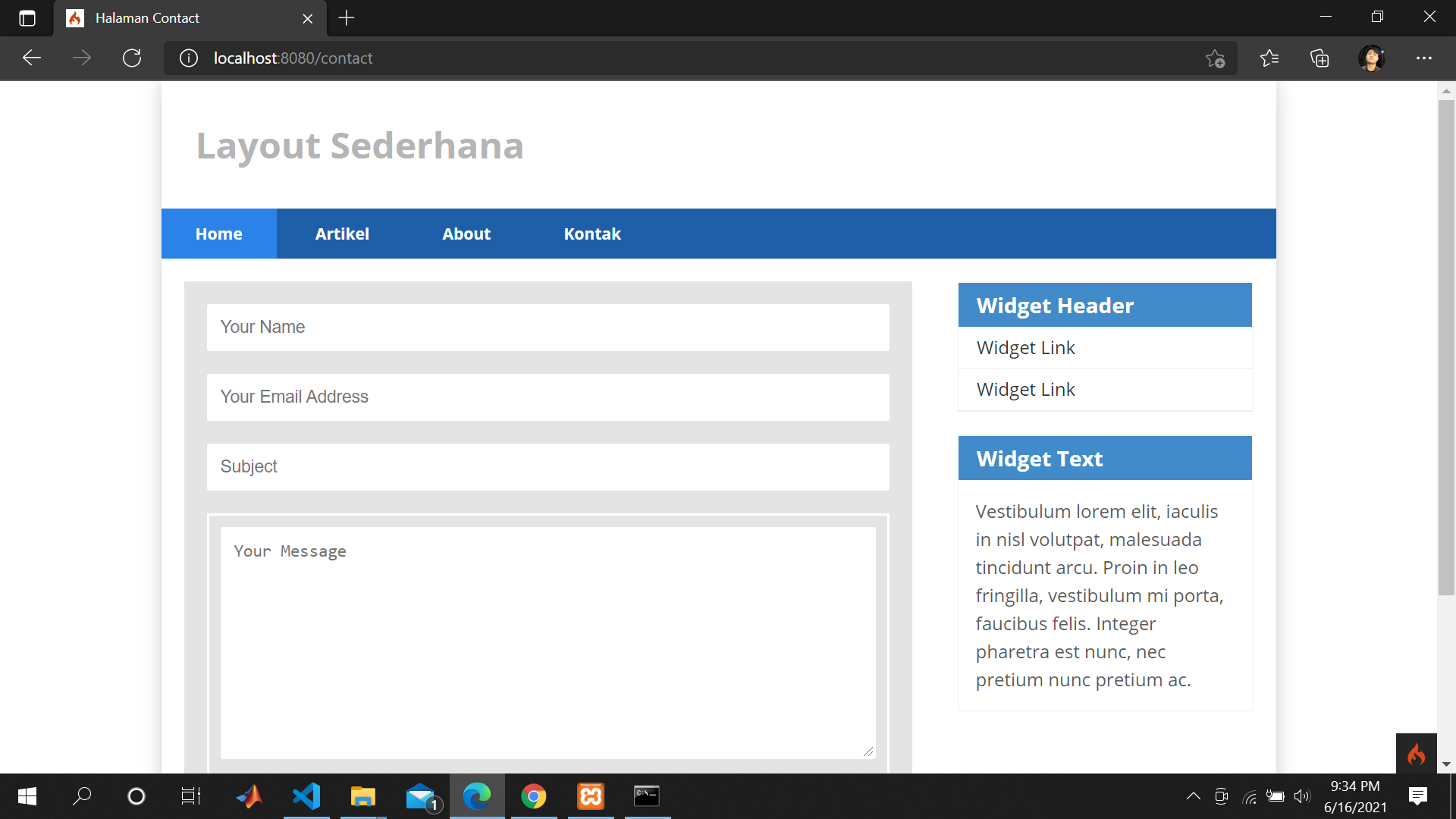1456x819 pixels.
Task: Open Google Chrome from the taskbar
Action: point(534,796)
